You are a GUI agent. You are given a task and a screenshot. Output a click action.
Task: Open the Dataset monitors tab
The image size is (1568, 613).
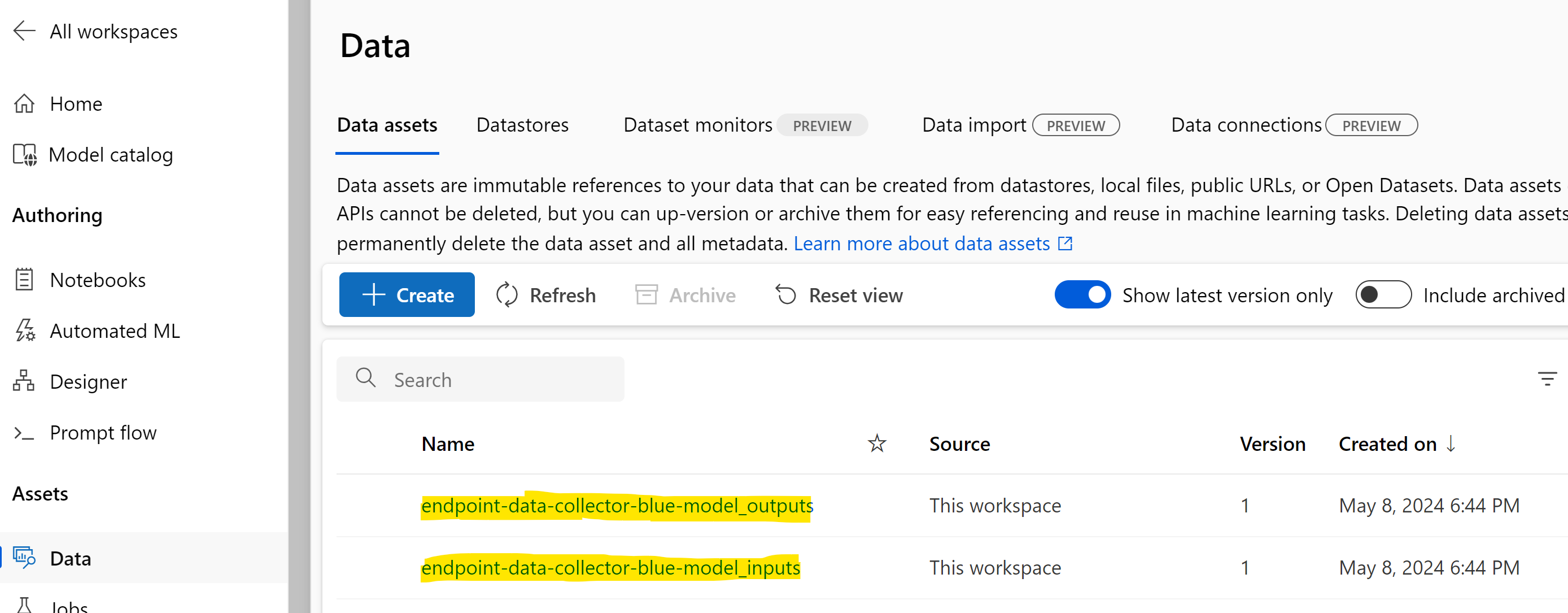697,125
